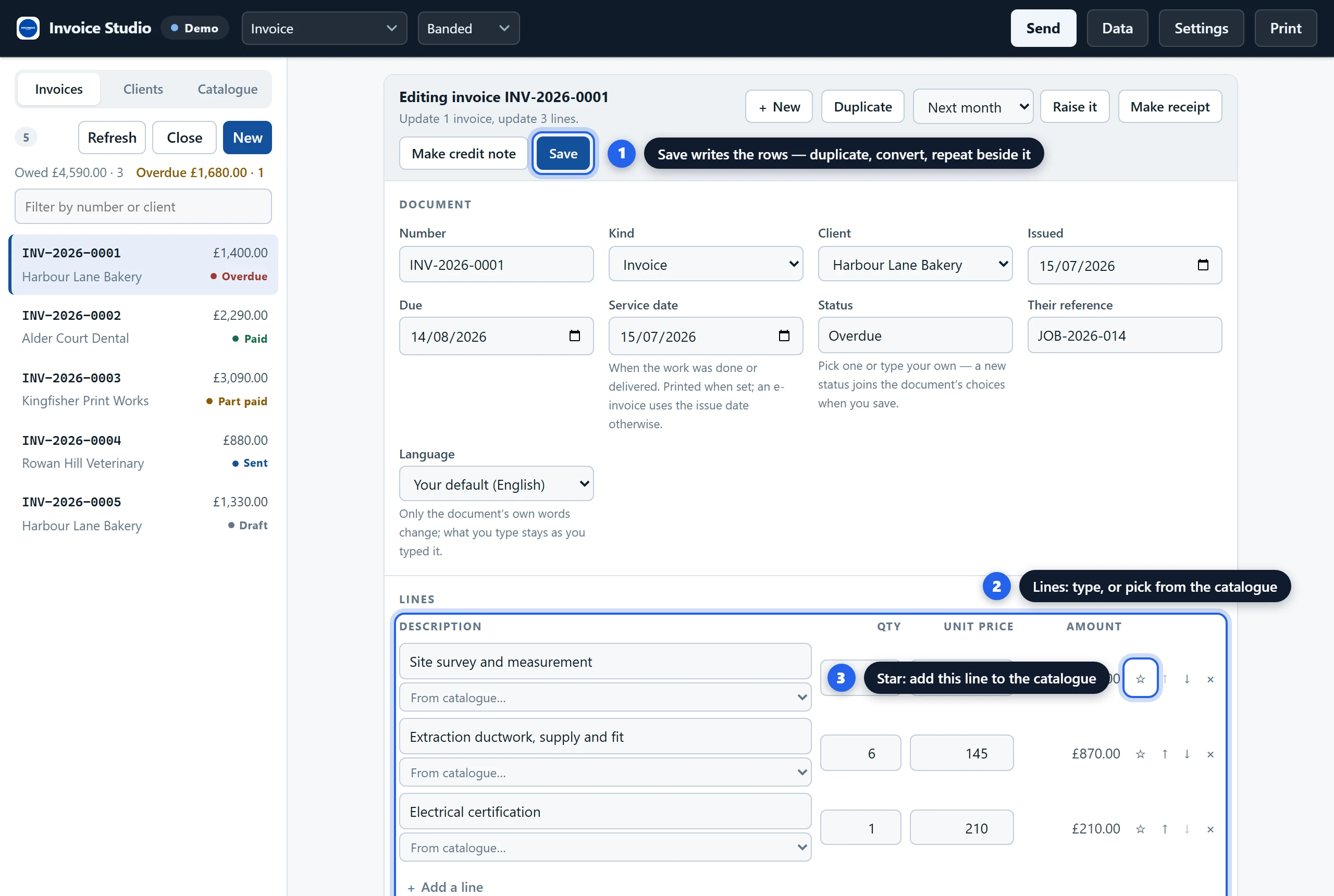Open the Kind dropdown

point(705,264)
